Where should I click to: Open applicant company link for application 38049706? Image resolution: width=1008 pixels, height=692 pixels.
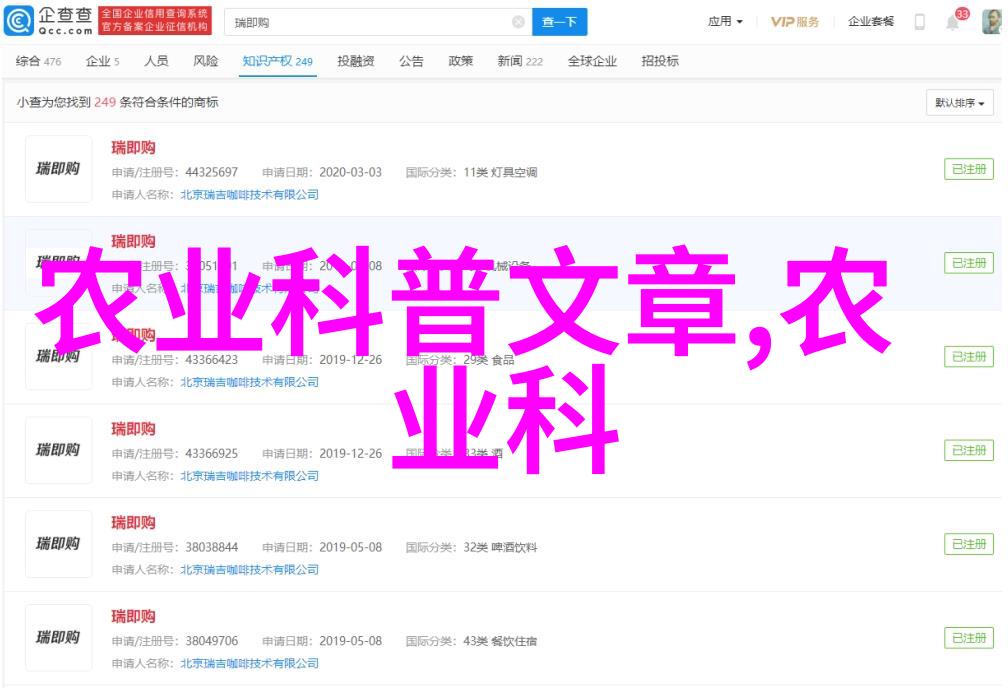[x=249, y=664]
